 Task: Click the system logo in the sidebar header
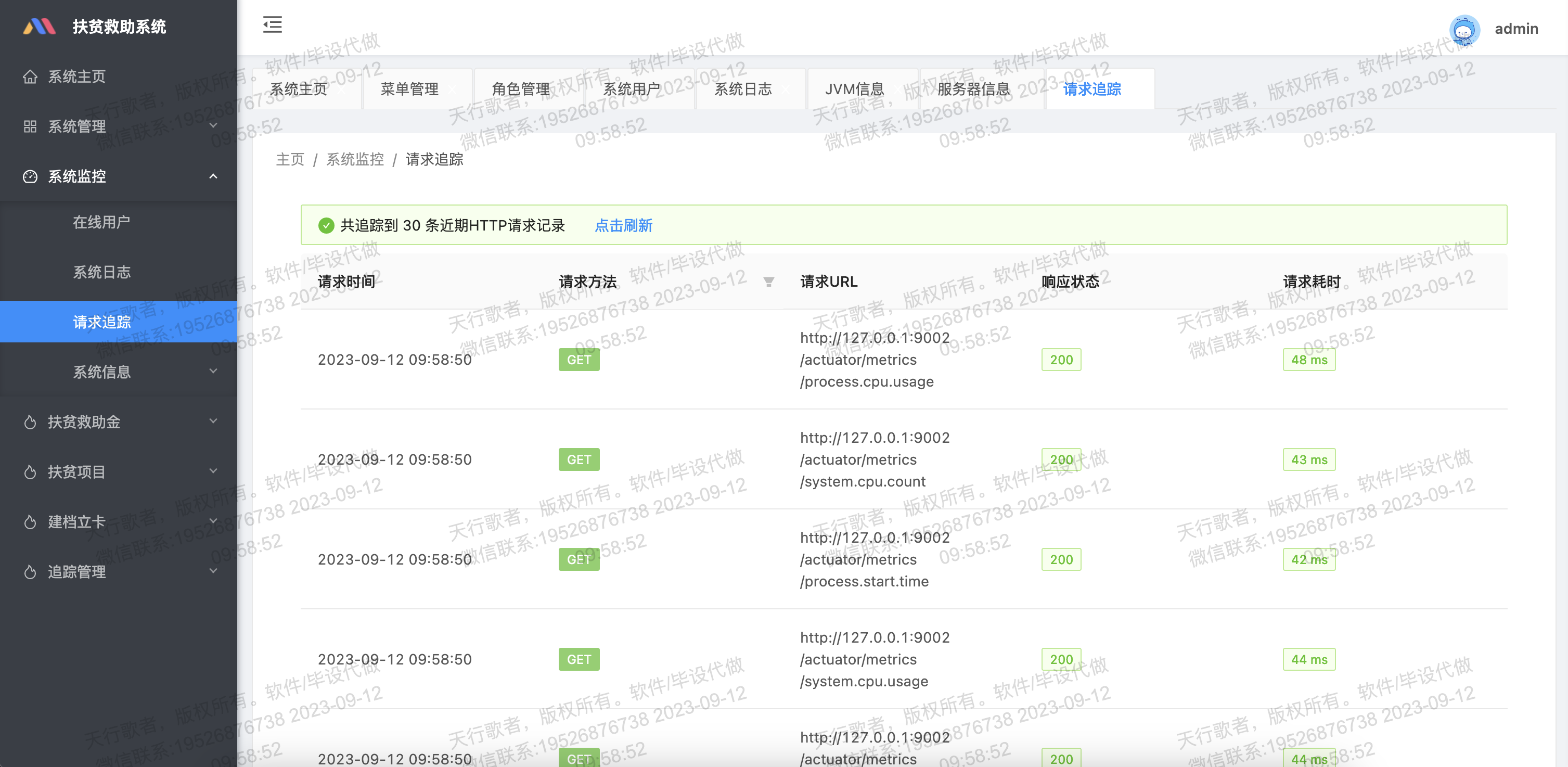pyautogui.click(x=40, y=27)
